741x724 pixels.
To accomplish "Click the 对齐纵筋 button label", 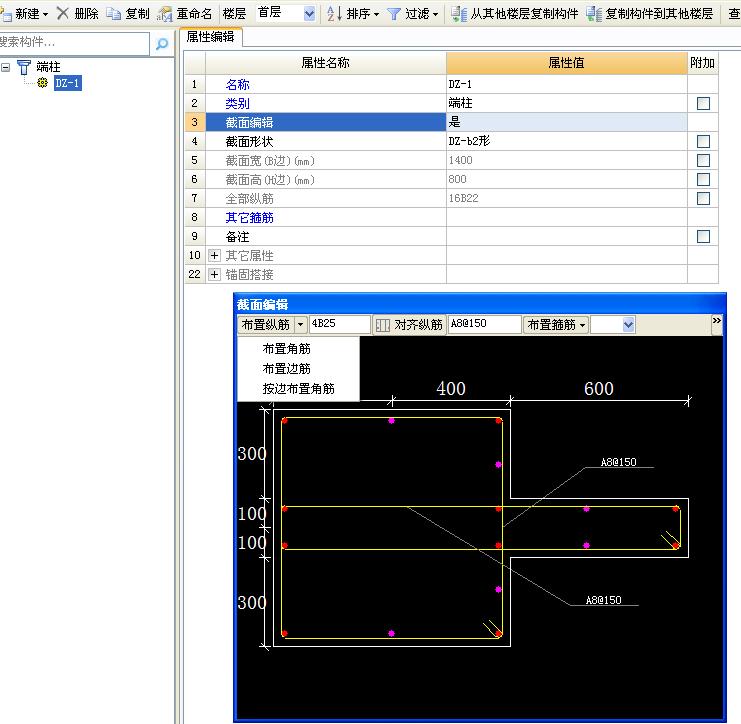I will pyautogui.click(x=418, y=325).
